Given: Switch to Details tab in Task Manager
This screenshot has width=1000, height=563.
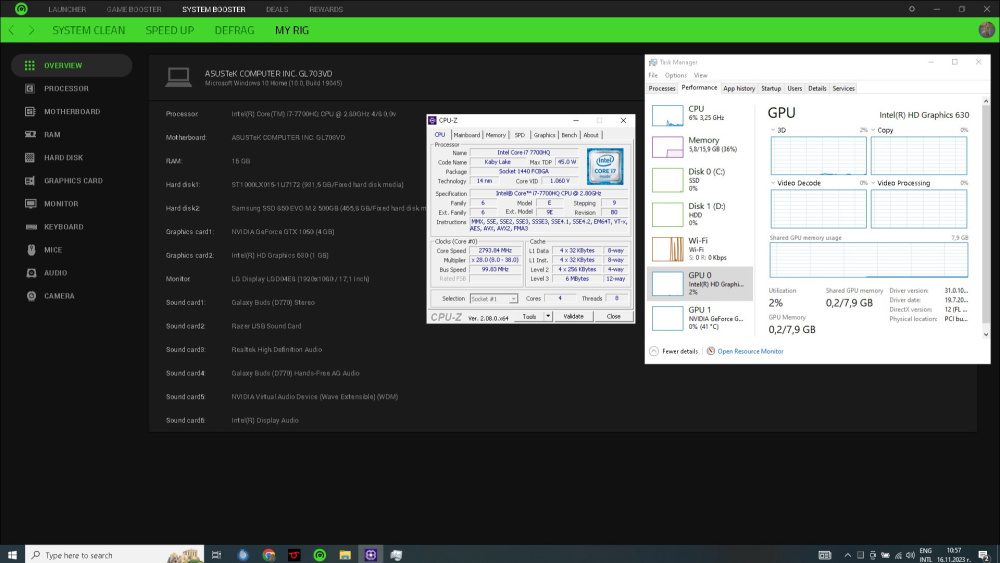Looking at the screenshot, I should (817, 89).
